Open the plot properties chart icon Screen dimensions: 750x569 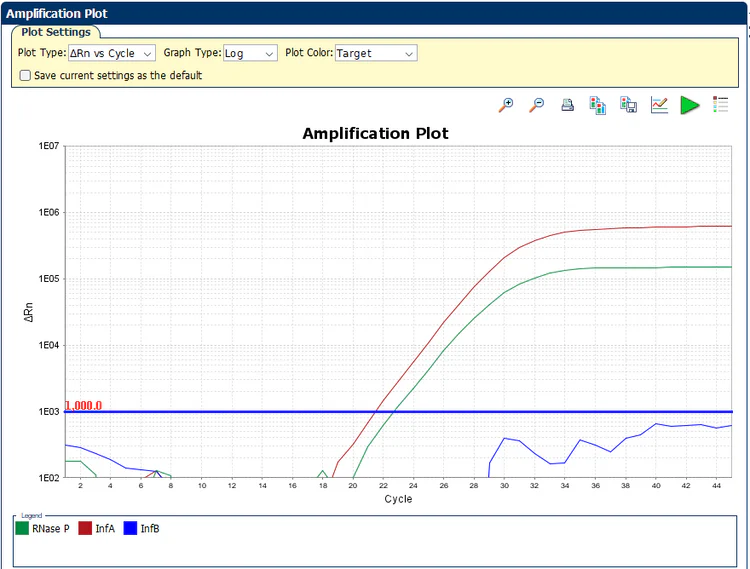tap(659, 105)
